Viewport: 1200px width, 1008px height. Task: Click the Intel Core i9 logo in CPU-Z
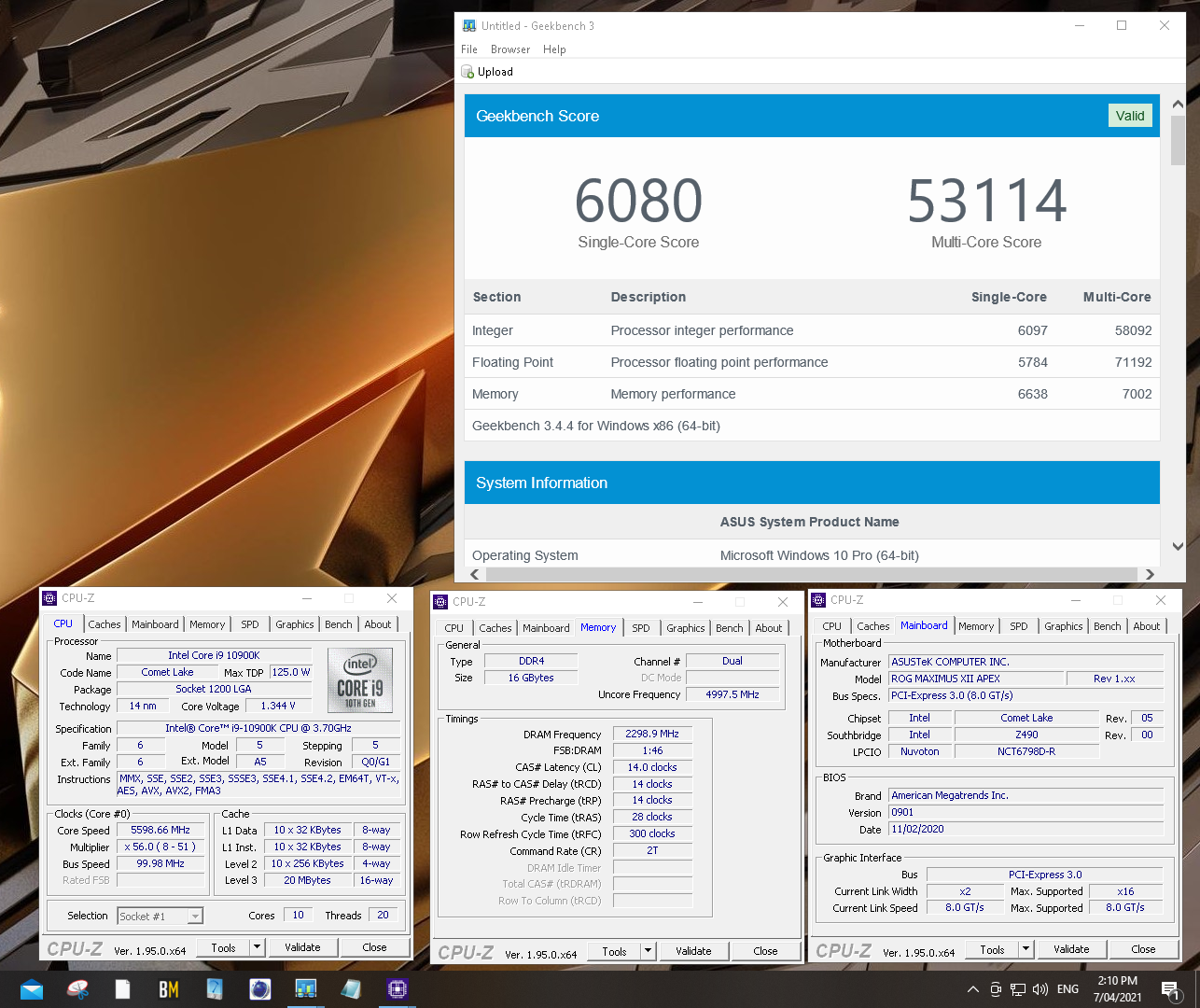(360, 681)
